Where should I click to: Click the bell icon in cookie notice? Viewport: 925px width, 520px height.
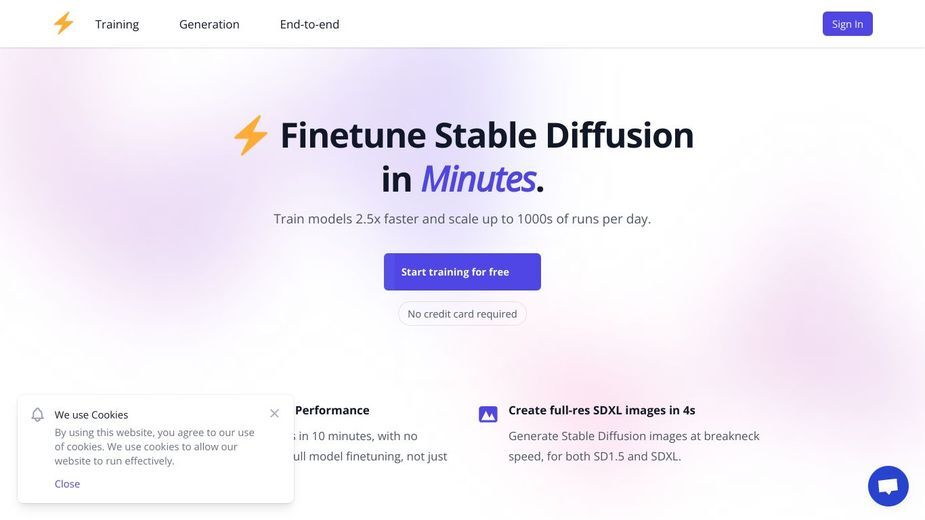click(x=38, y=415)
